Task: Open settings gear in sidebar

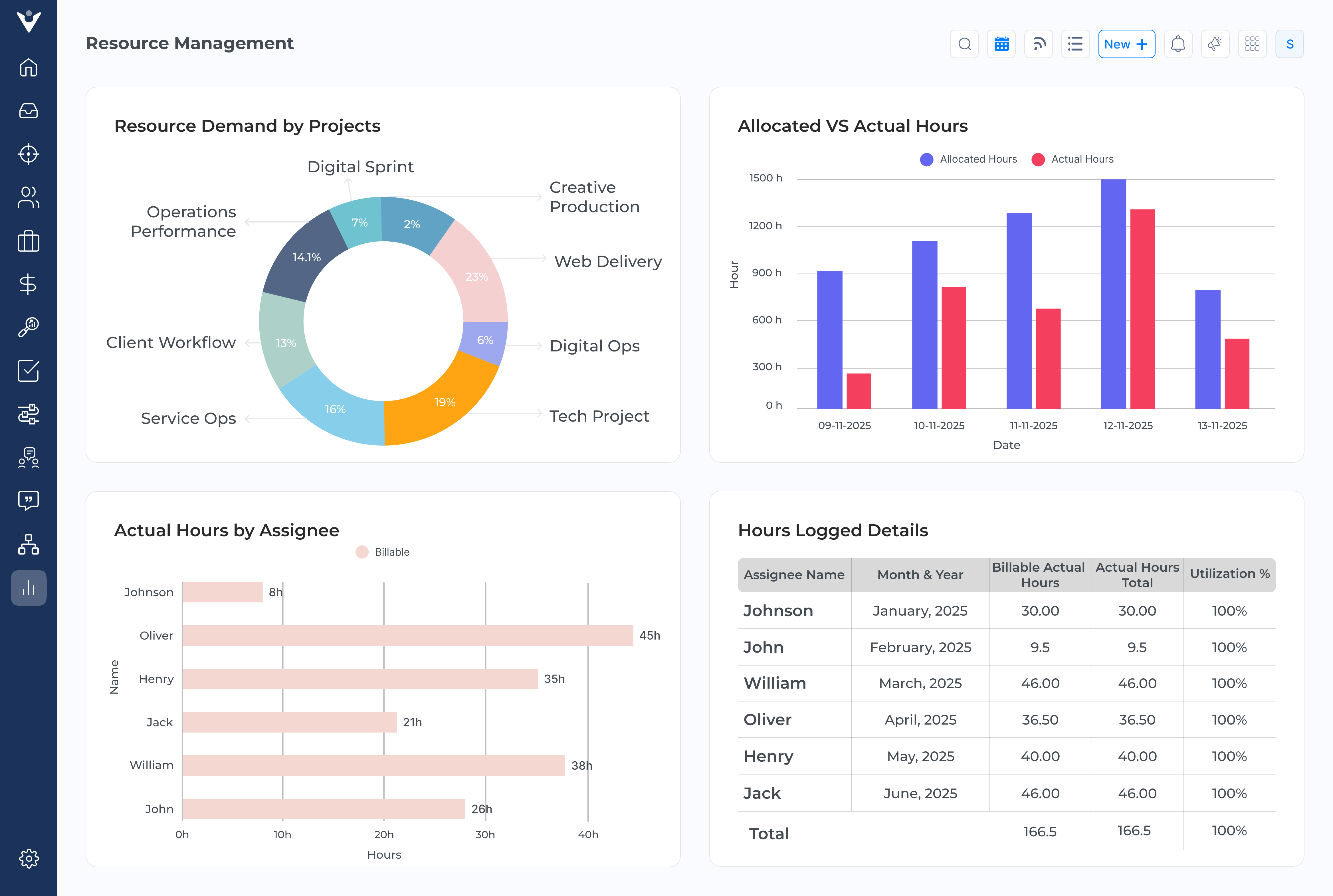Action: coord(28,858)
